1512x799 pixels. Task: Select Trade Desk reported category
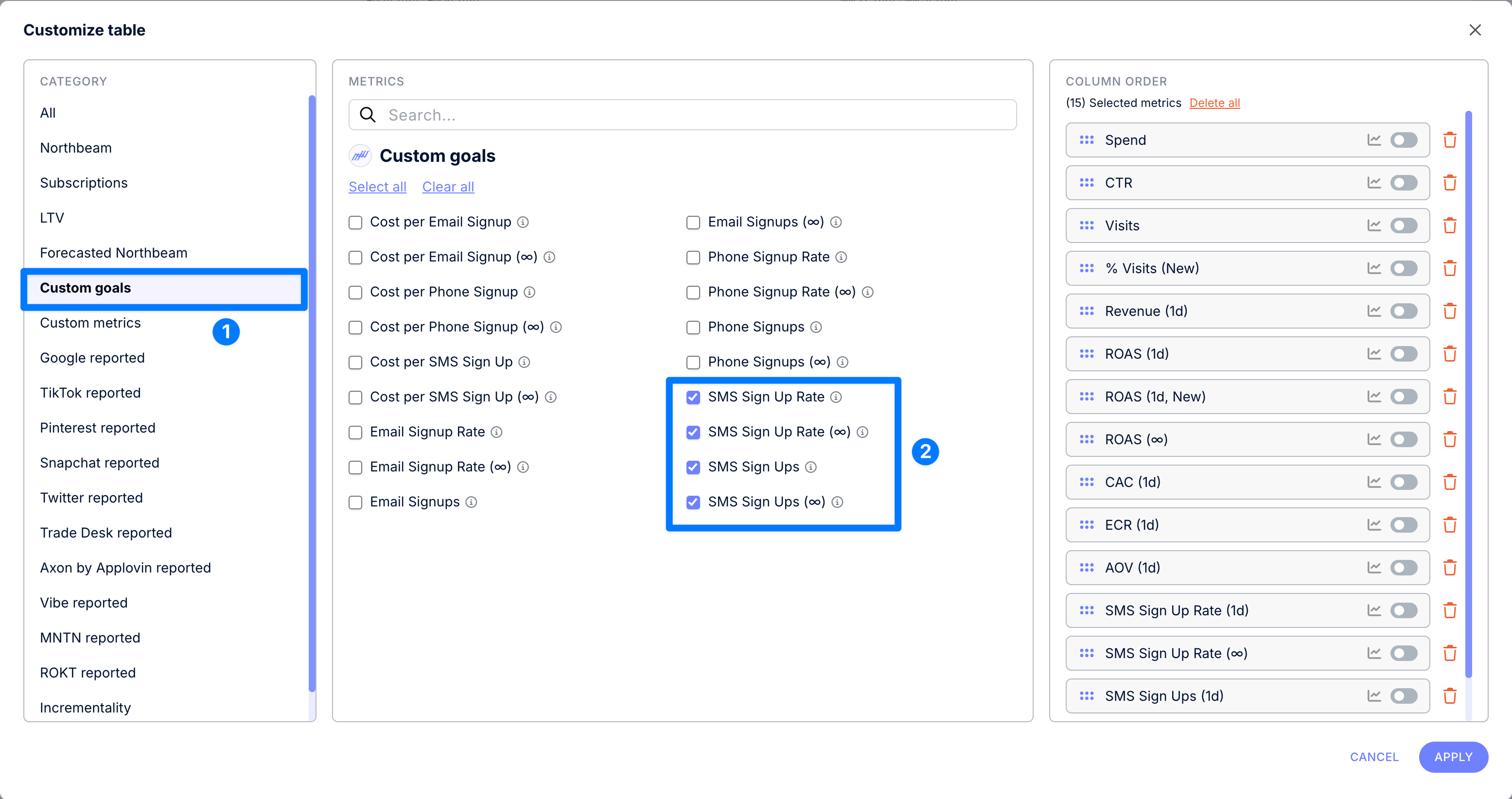coord(105,533)
